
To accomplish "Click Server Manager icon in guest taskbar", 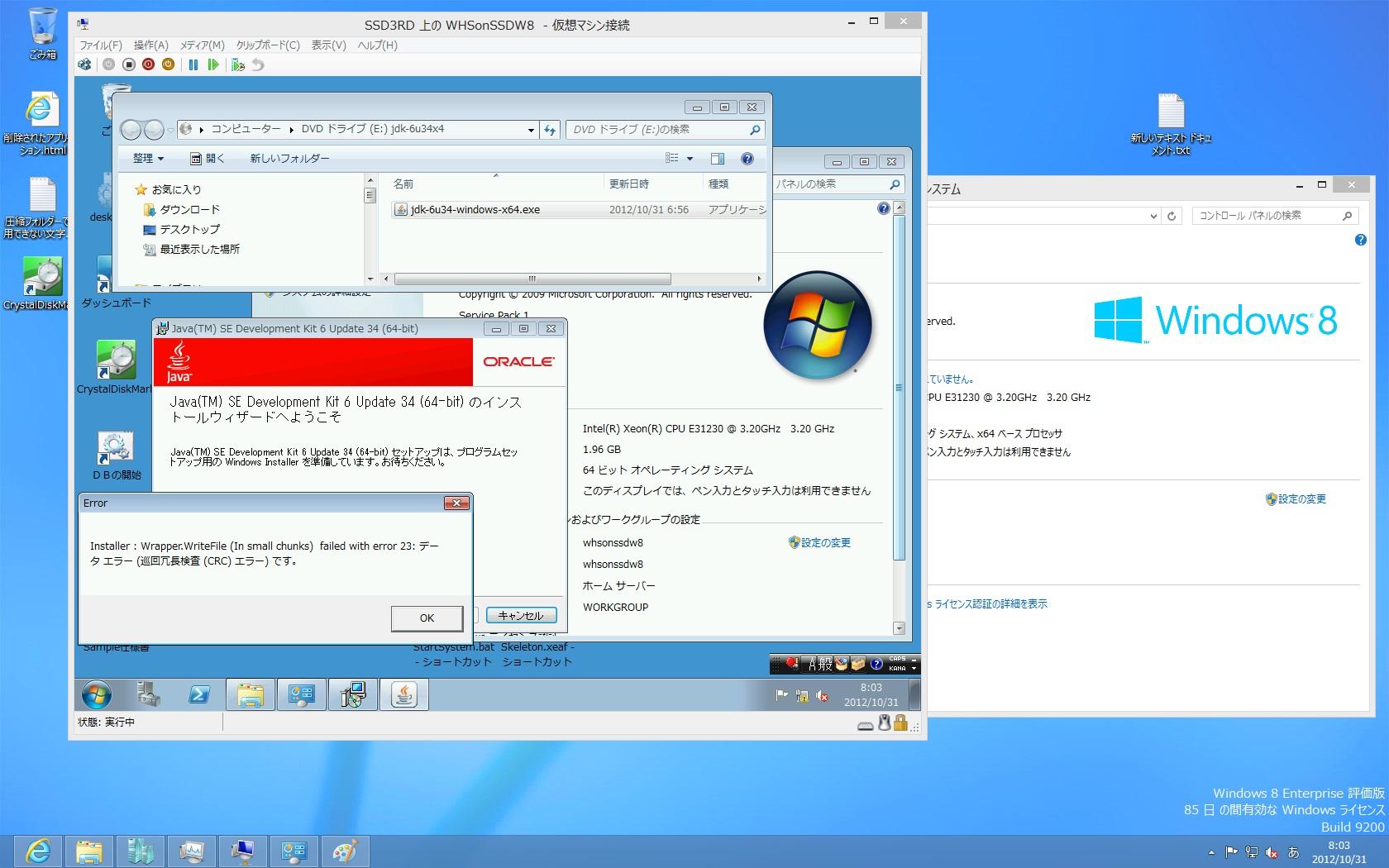I will [149, 694].
